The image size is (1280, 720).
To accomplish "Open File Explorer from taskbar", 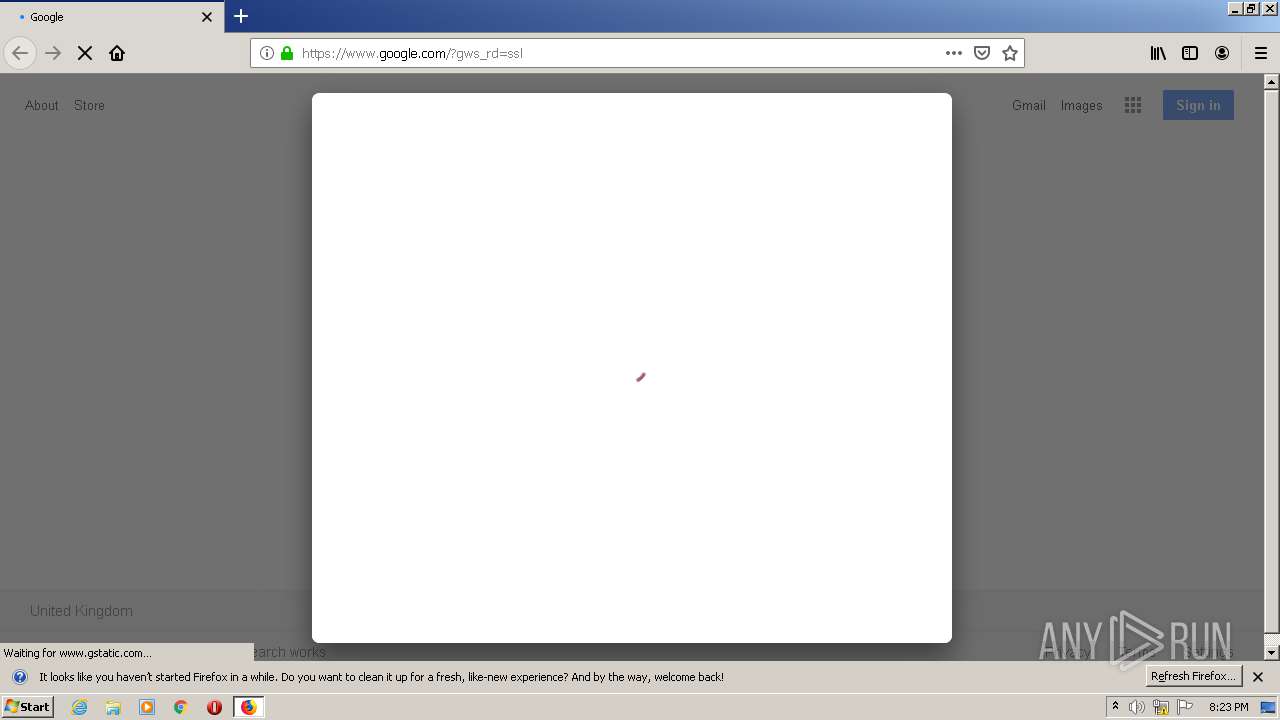I will 113,707.
